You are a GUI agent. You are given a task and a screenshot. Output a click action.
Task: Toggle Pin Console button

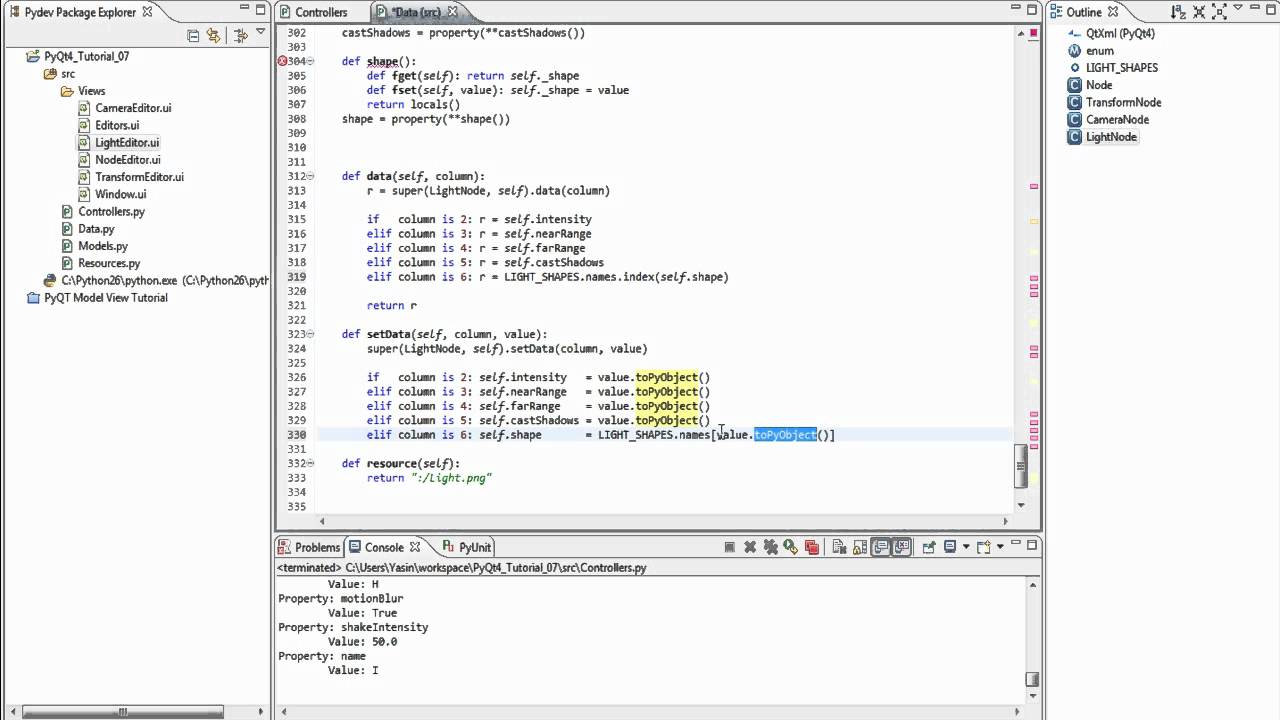click(x=929, y=547)
